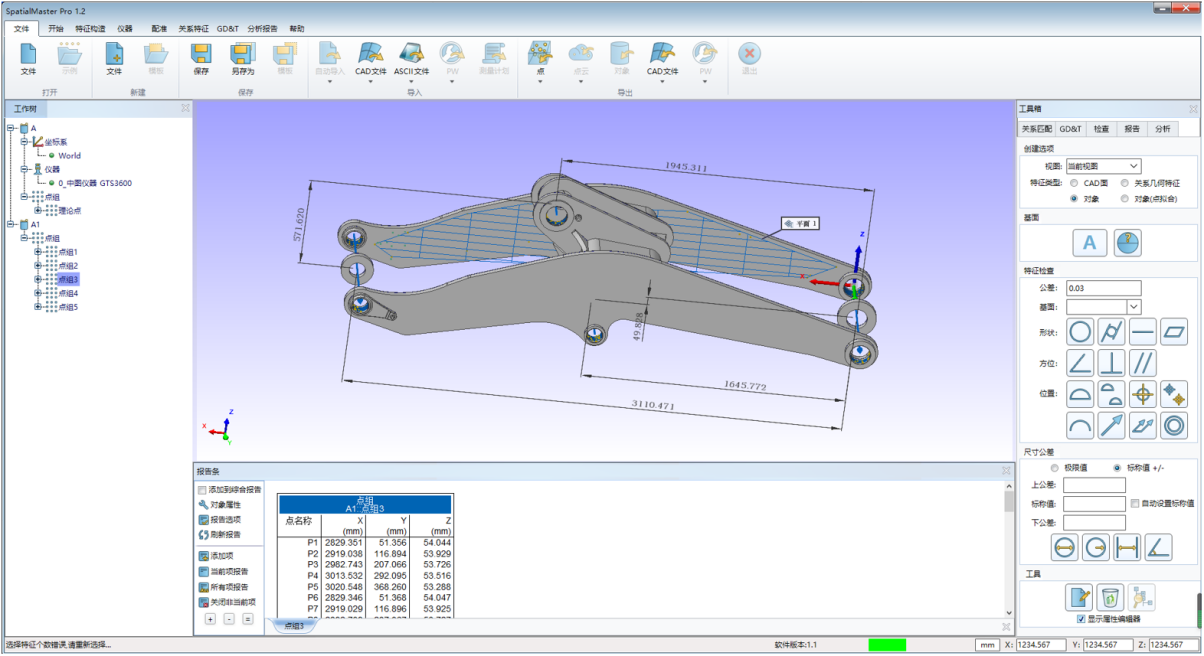Select the circularity tolerance icon in 形状 row
The height and width of the screenshot is (656, 1204).
point(1080,332)
